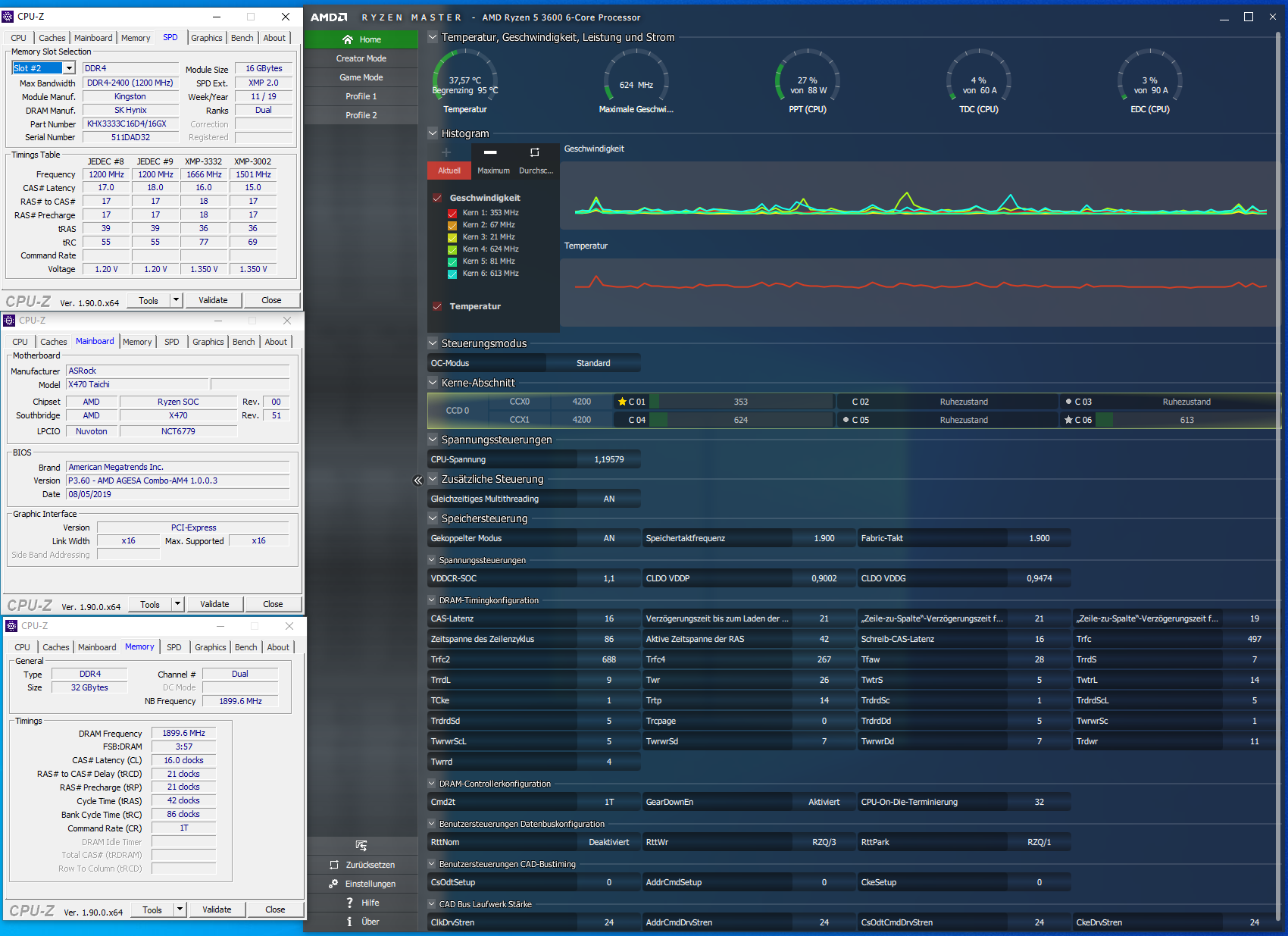Collapse the DRAM-Controllerkonfiguration section
The width and height of the screenshot is (1288, 936).
coord(433,784)
